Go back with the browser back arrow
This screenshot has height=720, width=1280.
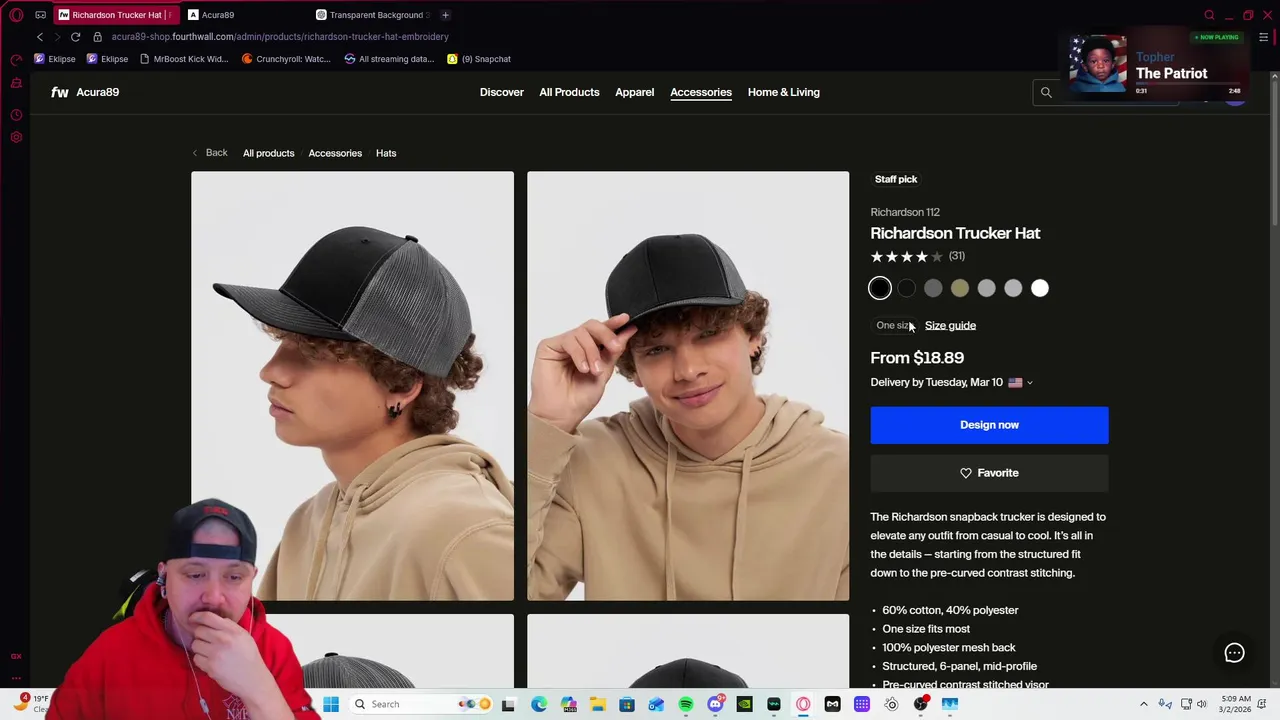tap(40, 37)
